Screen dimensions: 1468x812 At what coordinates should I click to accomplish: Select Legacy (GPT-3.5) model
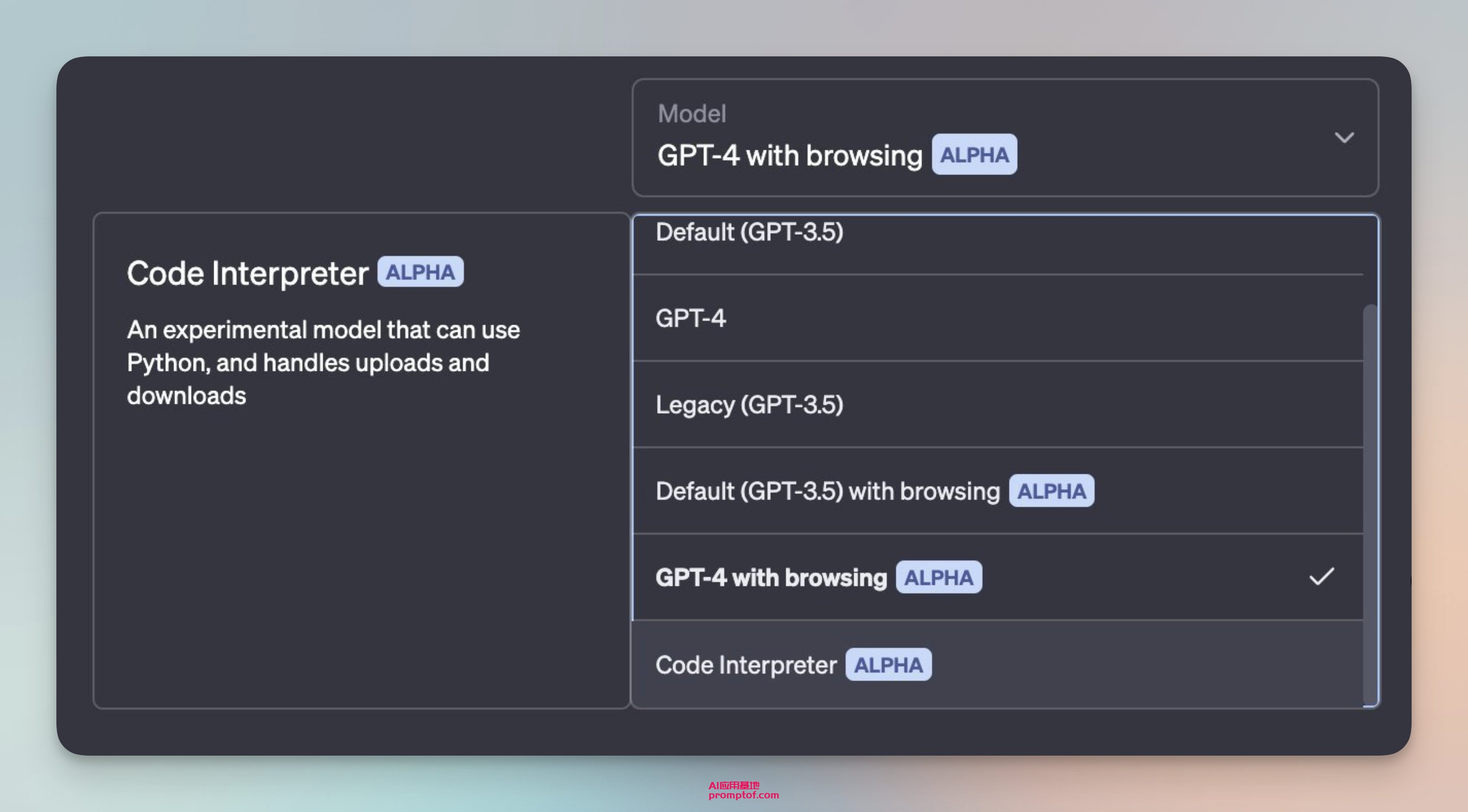[x=997, y=405]
